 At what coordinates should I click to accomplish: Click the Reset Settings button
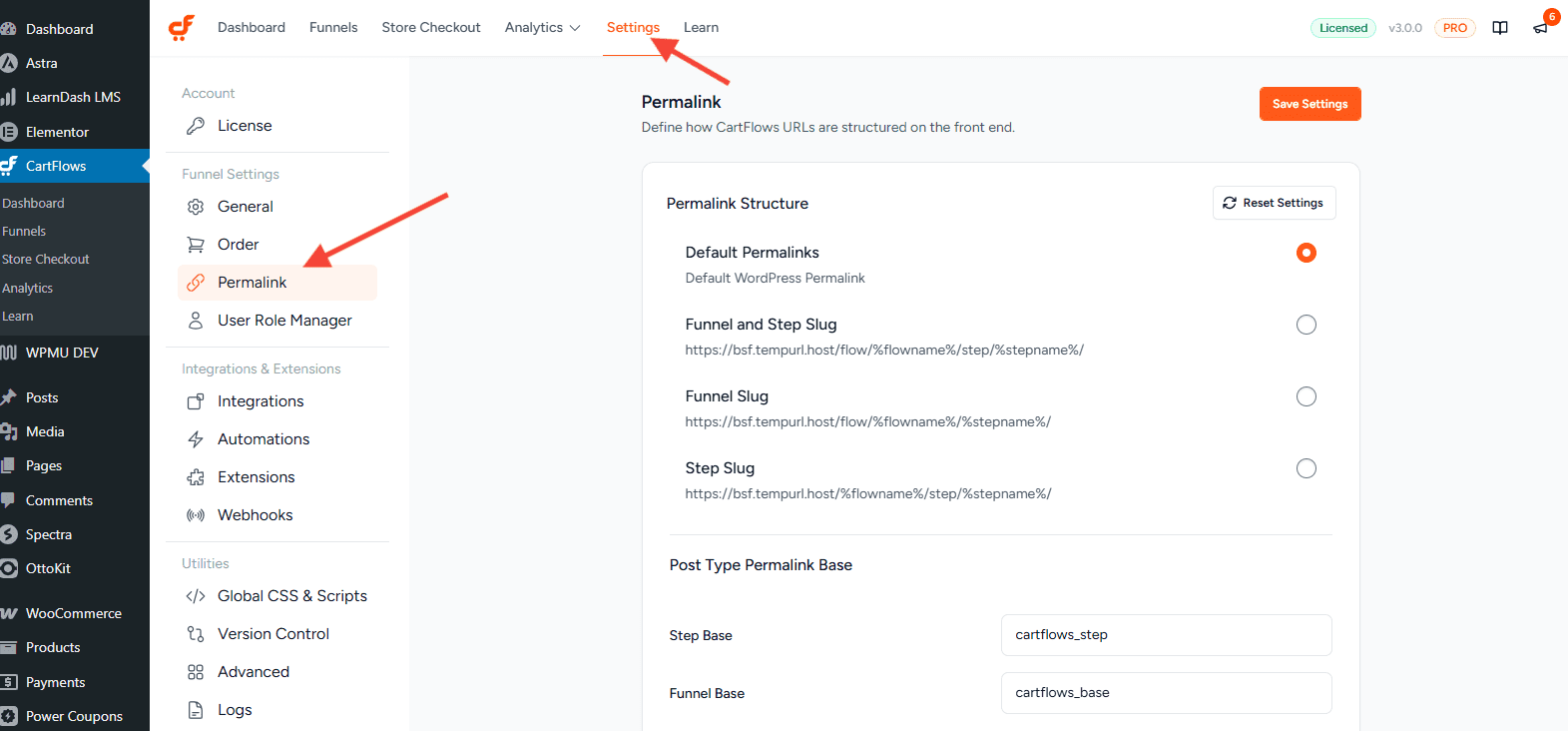(1274, 203)
